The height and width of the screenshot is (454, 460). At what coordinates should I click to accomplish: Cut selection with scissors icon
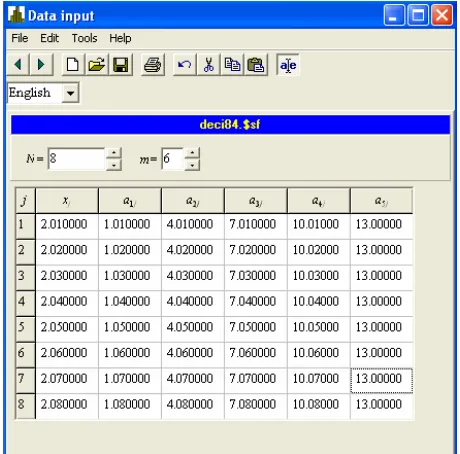point(209,64)
